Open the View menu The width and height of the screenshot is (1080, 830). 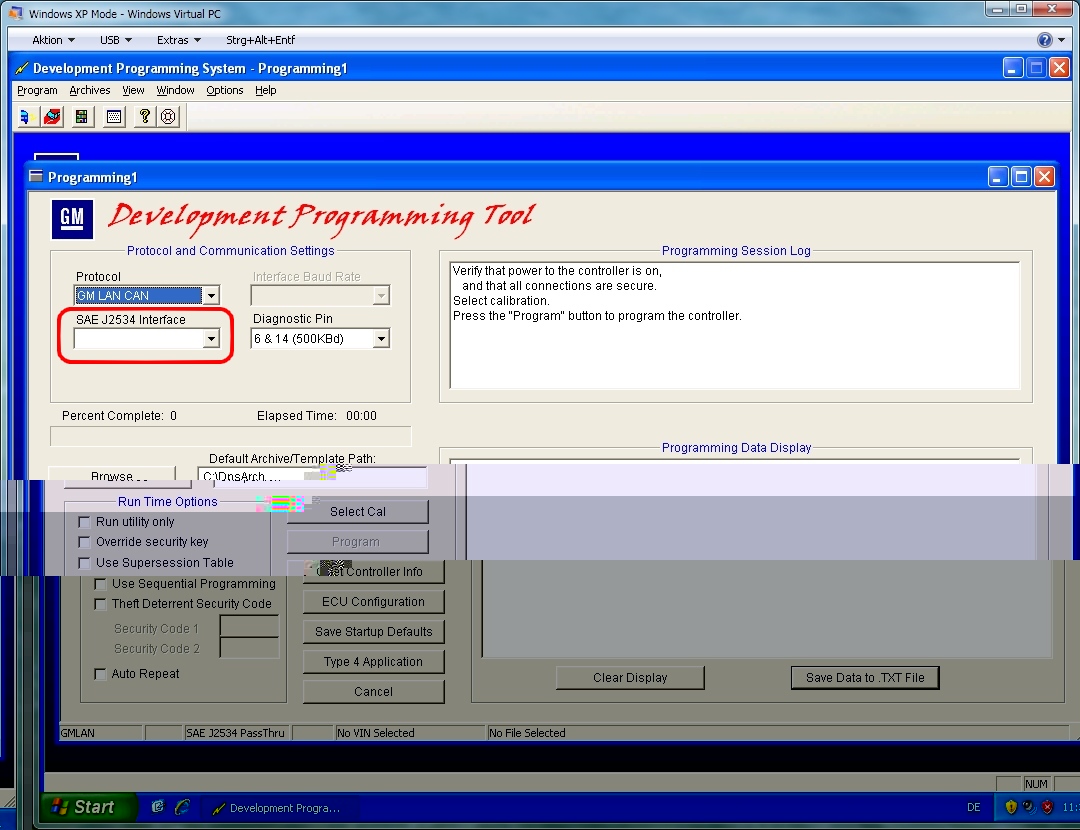133,90
